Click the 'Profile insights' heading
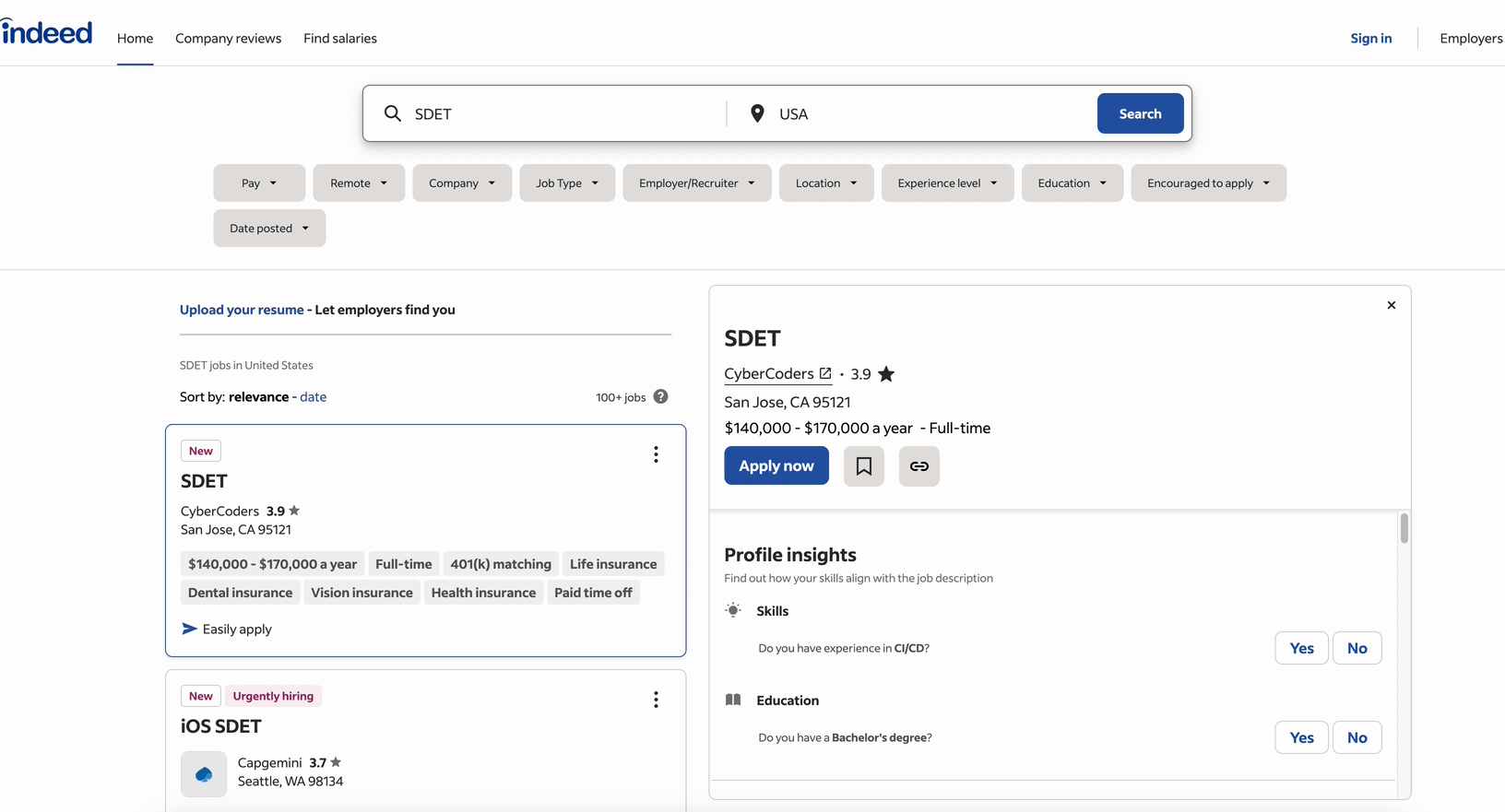 point(790,555)
